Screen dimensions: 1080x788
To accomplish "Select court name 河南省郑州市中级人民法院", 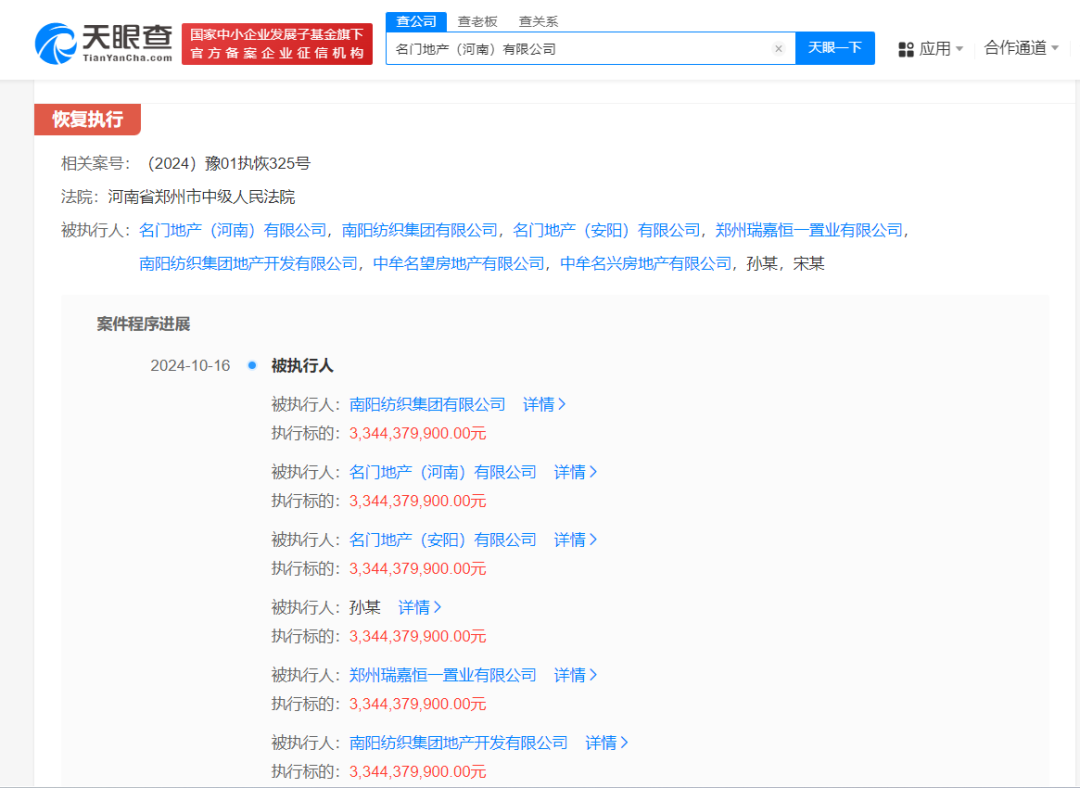I will coord(201,197).
